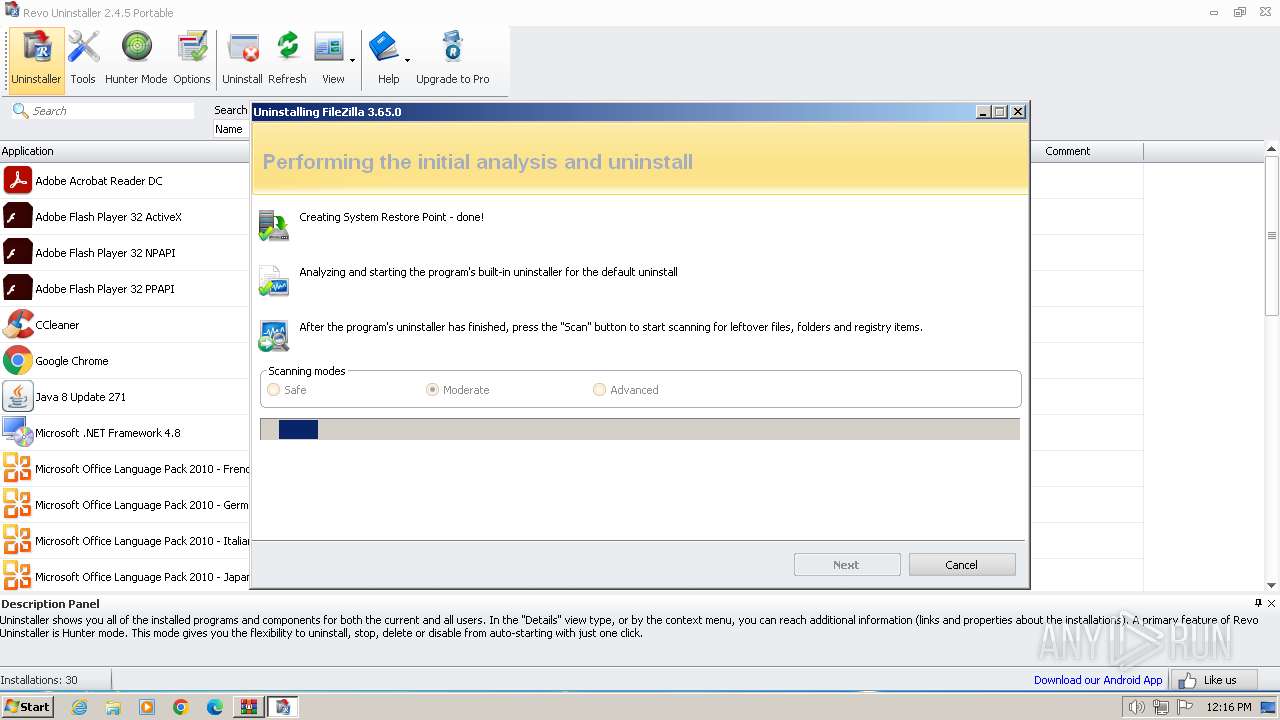The image size is (1280, 720).
Task: Select Office Language Pack 2010 Japanese
Action: (125, 577)
